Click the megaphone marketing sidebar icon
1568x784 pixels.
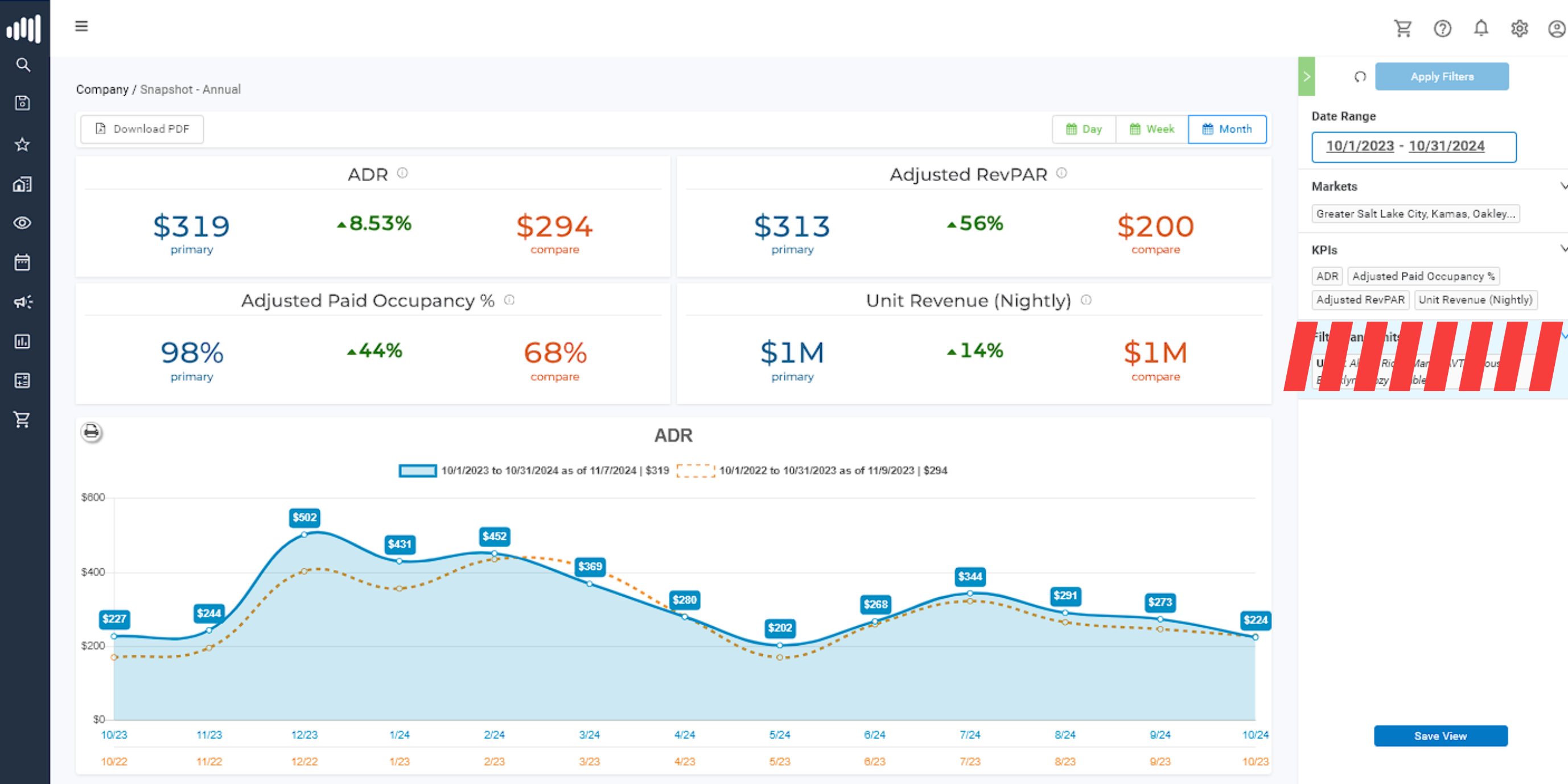pos(23,302)
